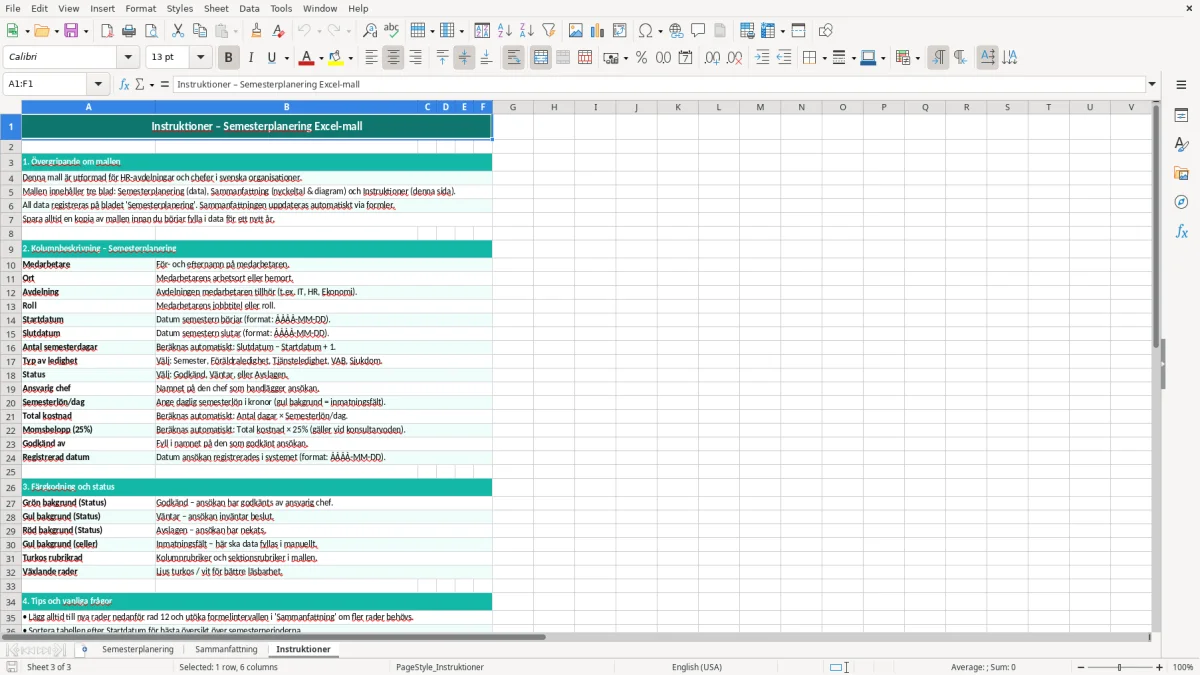Viewport: 1200px width, 675px height.
Task: Open the Background Color dropdown arrow
Action: [x=351, y=58]
